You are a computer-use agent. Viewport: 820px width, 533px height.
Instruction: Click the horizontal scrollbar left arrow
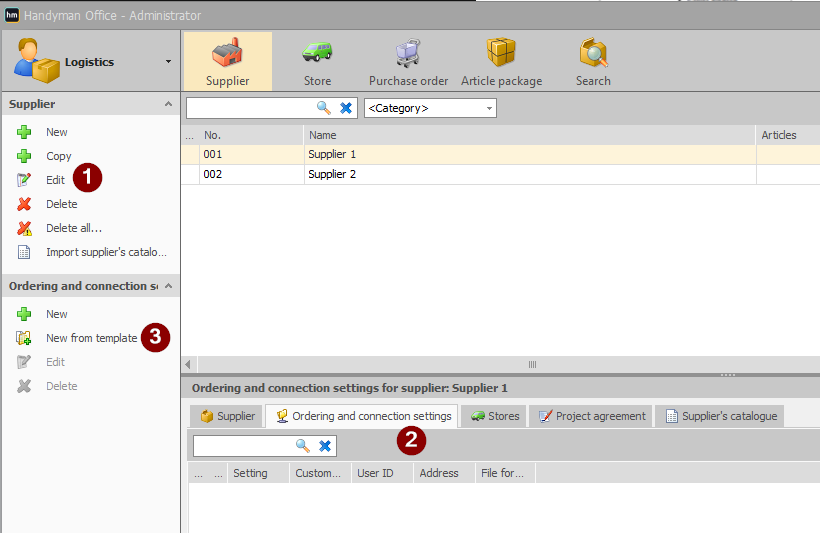click(x=188, y=365)
